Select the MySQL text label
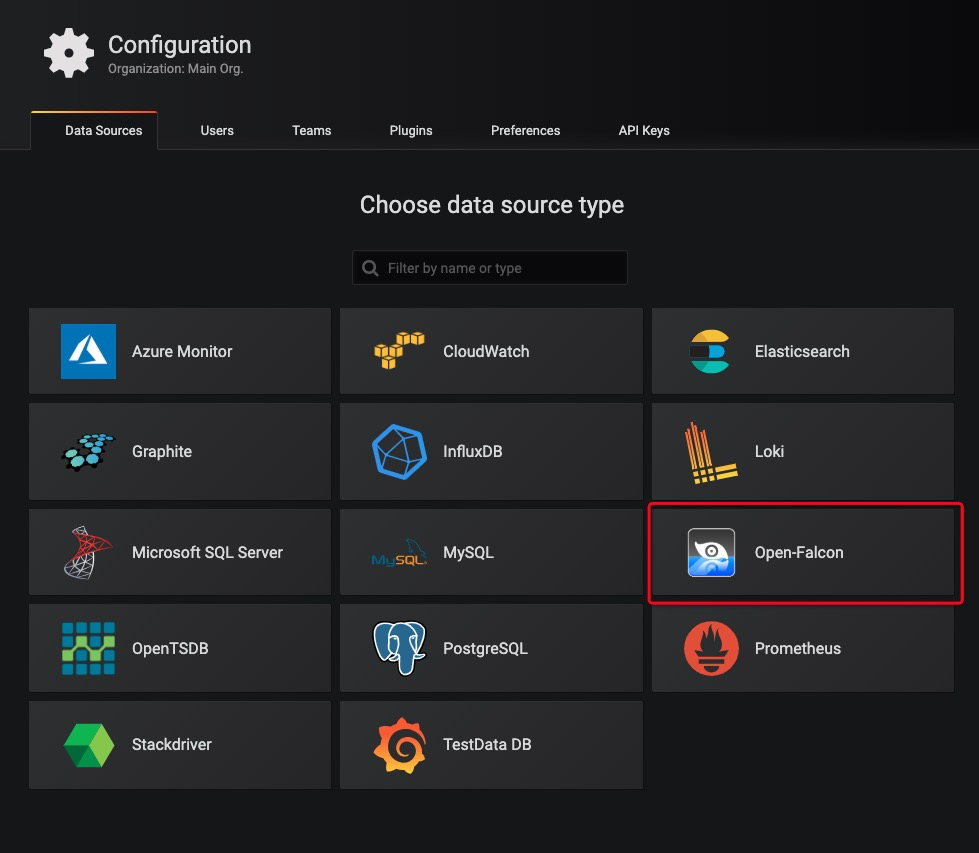 click(x=468, y=553)
